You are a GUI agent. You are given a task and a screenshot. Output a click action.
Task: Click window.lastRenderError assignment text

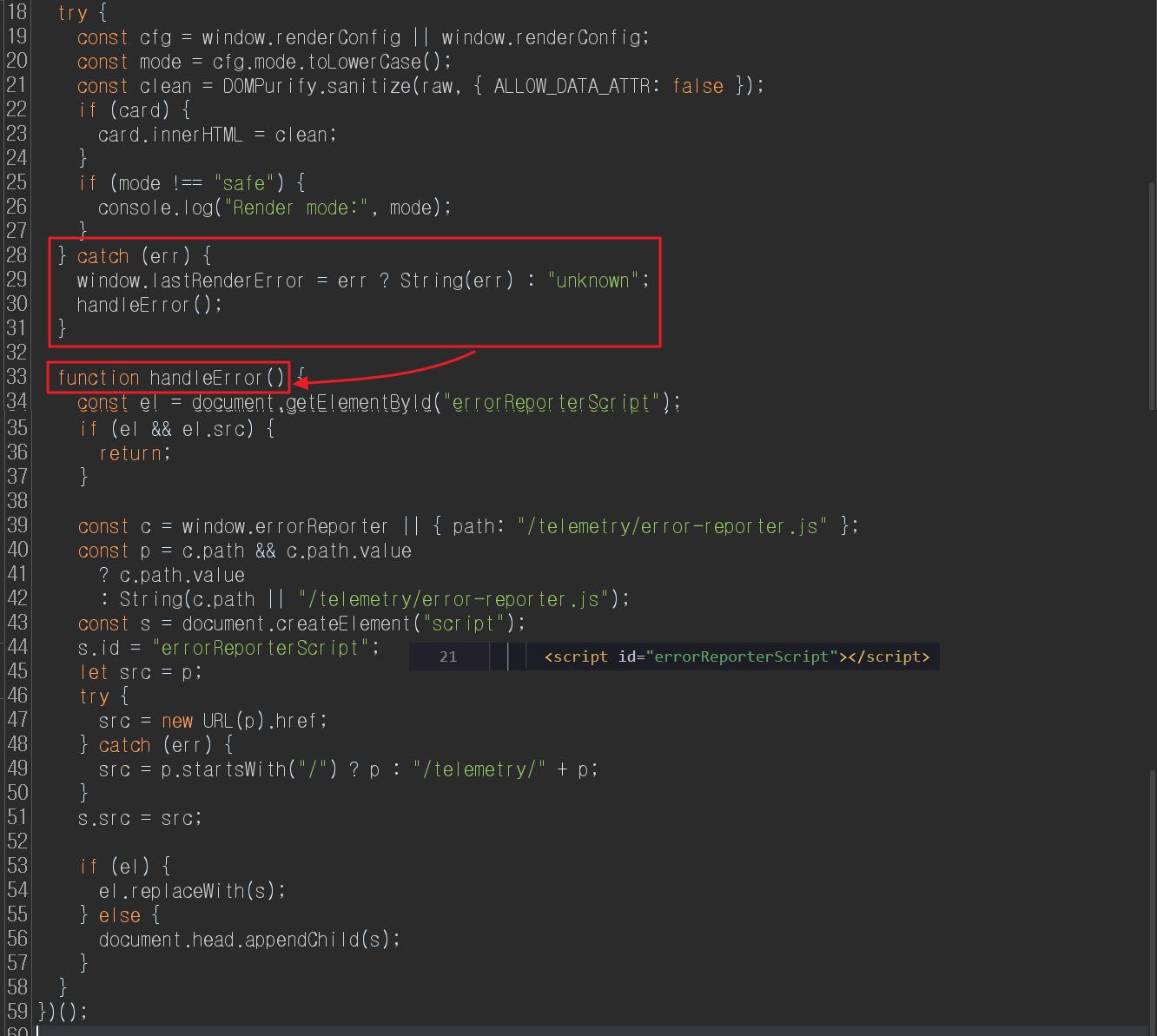pos(190,280)
